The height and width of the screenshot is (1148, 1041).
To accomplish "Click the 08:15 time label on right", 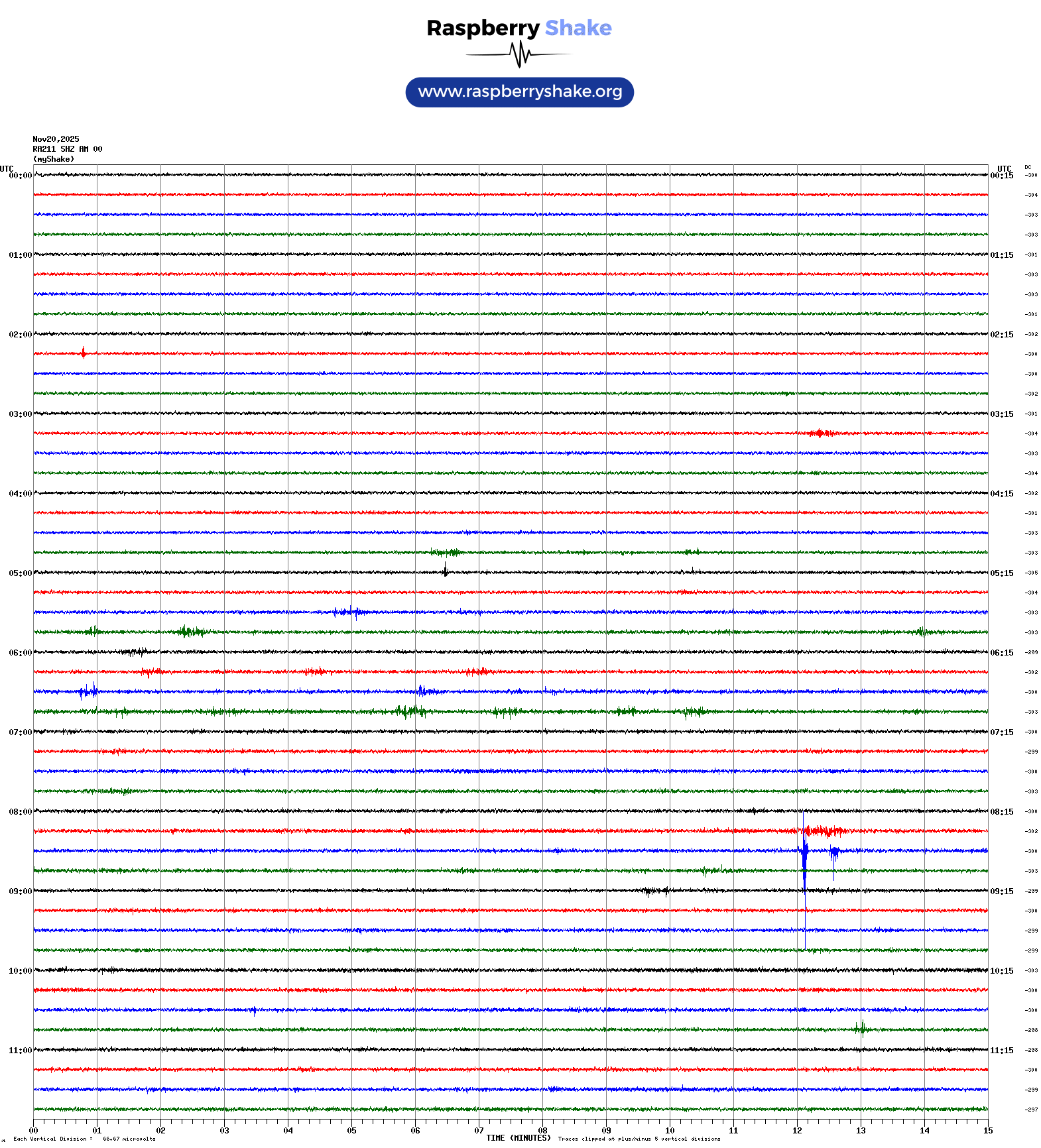I will tap(1001, 812).
